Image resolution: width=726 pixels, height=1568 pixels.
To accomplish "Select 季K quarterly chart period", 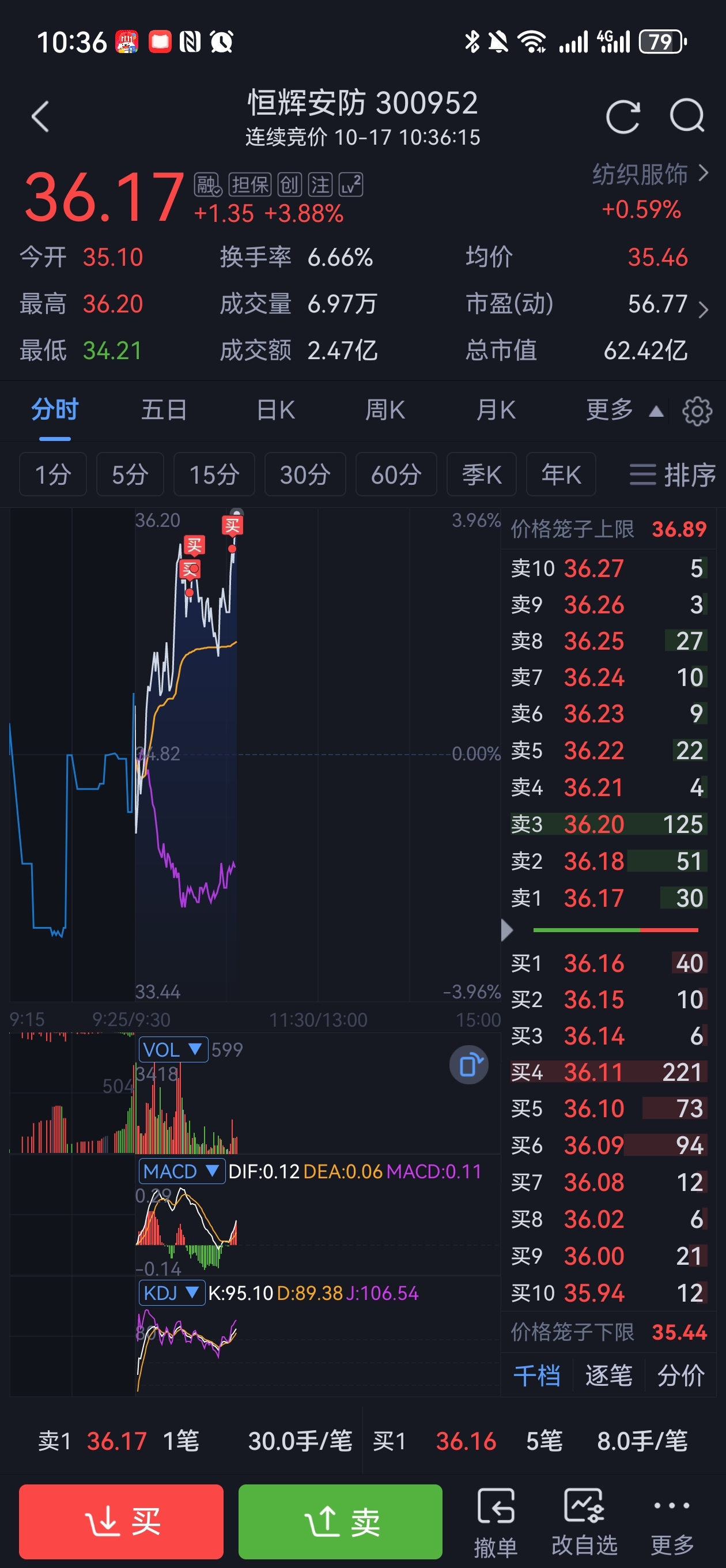I will click(x=481, y=474).
